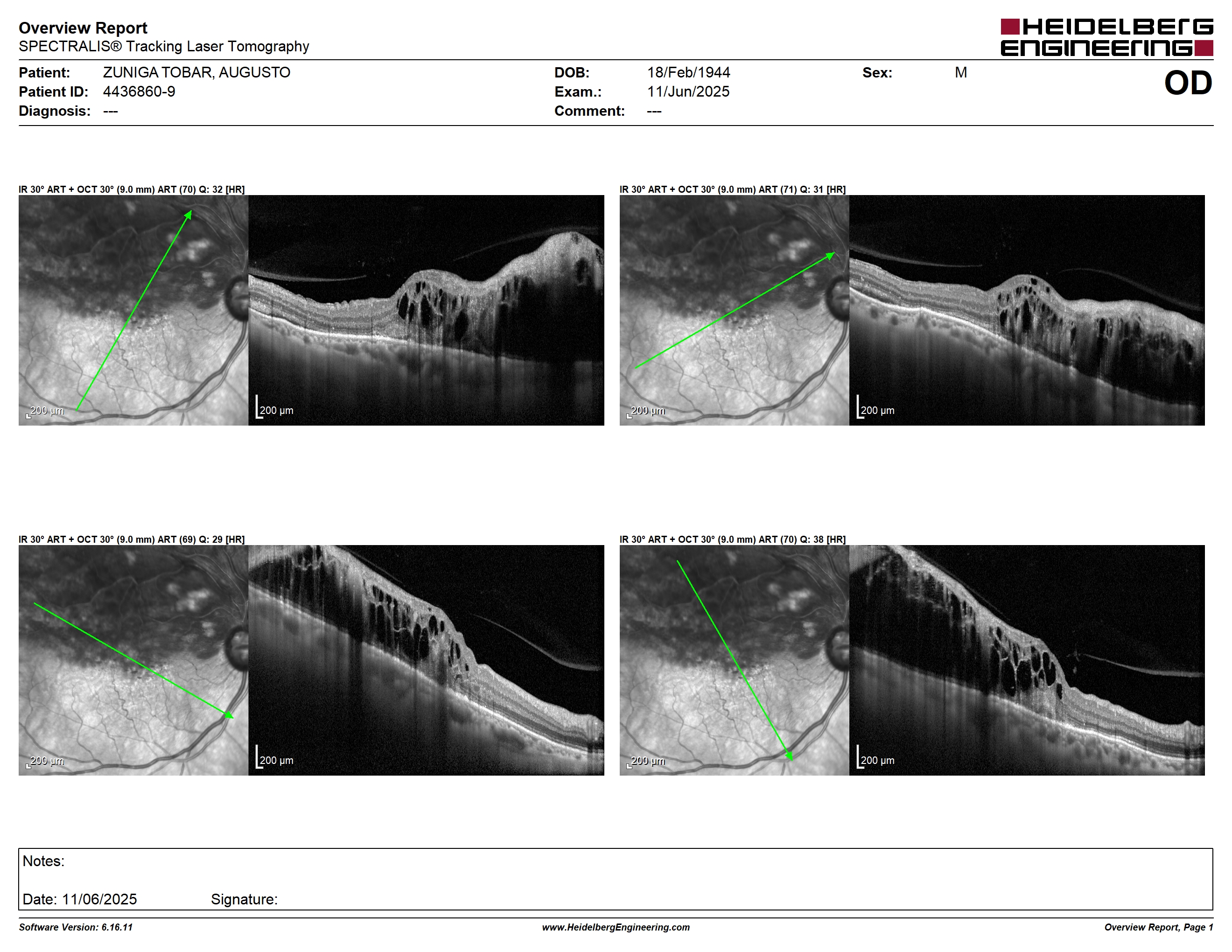Click 200 µm scale bar on Q: 38 OCT scan
The image size is (1232, 952).
[875, 757]
